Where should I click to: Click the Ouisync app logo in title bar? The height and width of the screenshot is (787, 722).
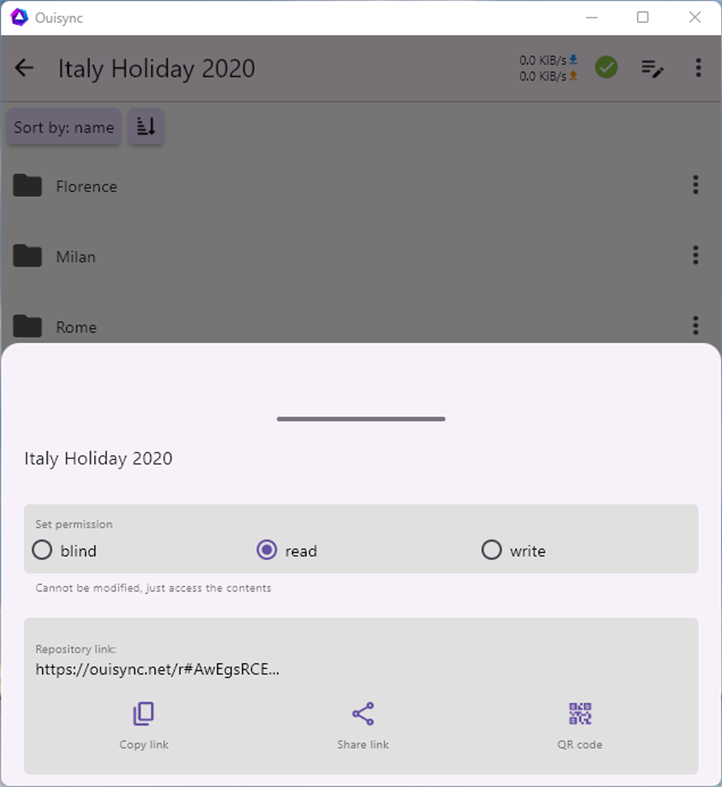point(17,17)
